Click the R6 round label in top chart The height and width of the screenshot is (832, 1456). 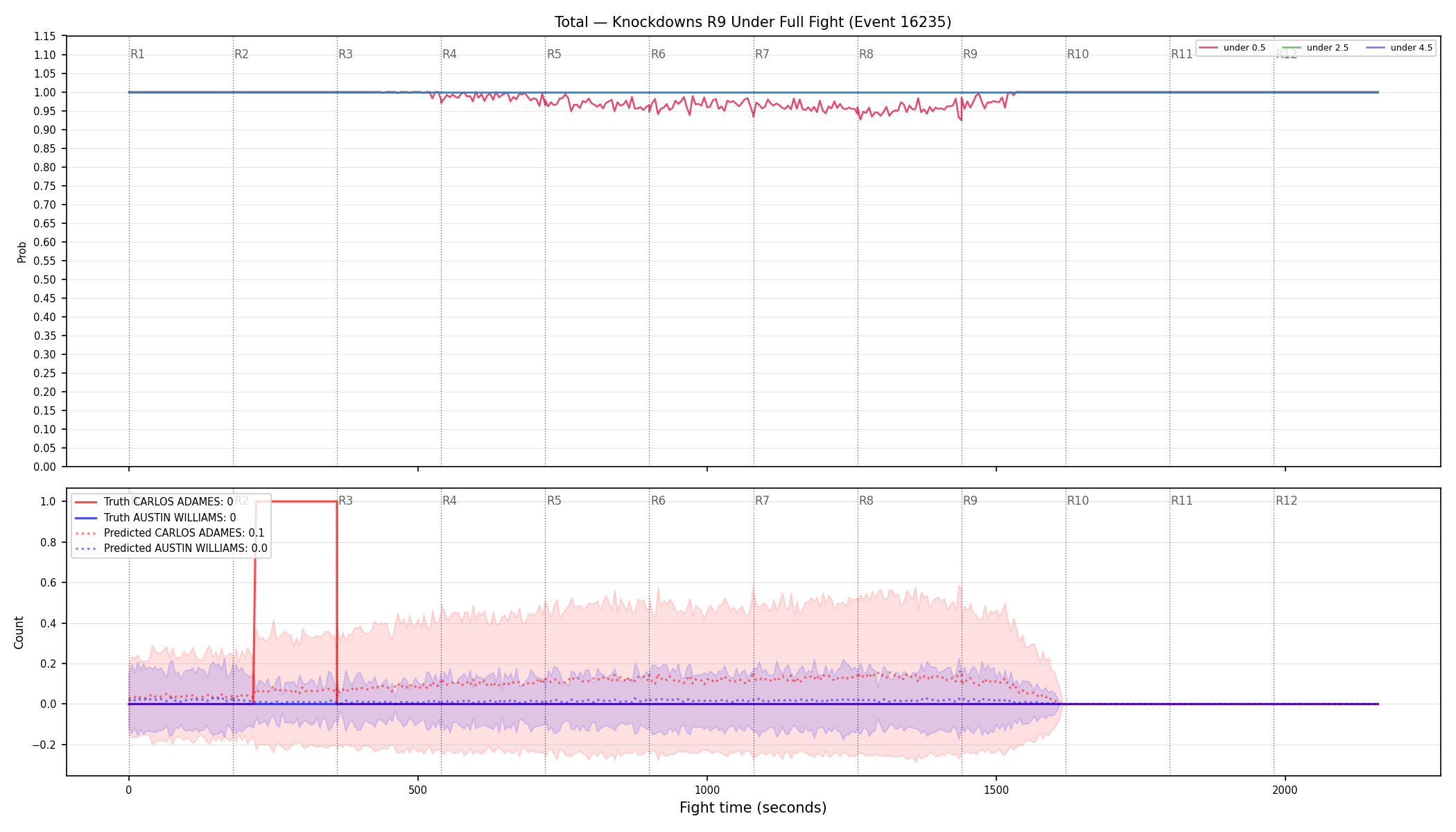(658, 54)
